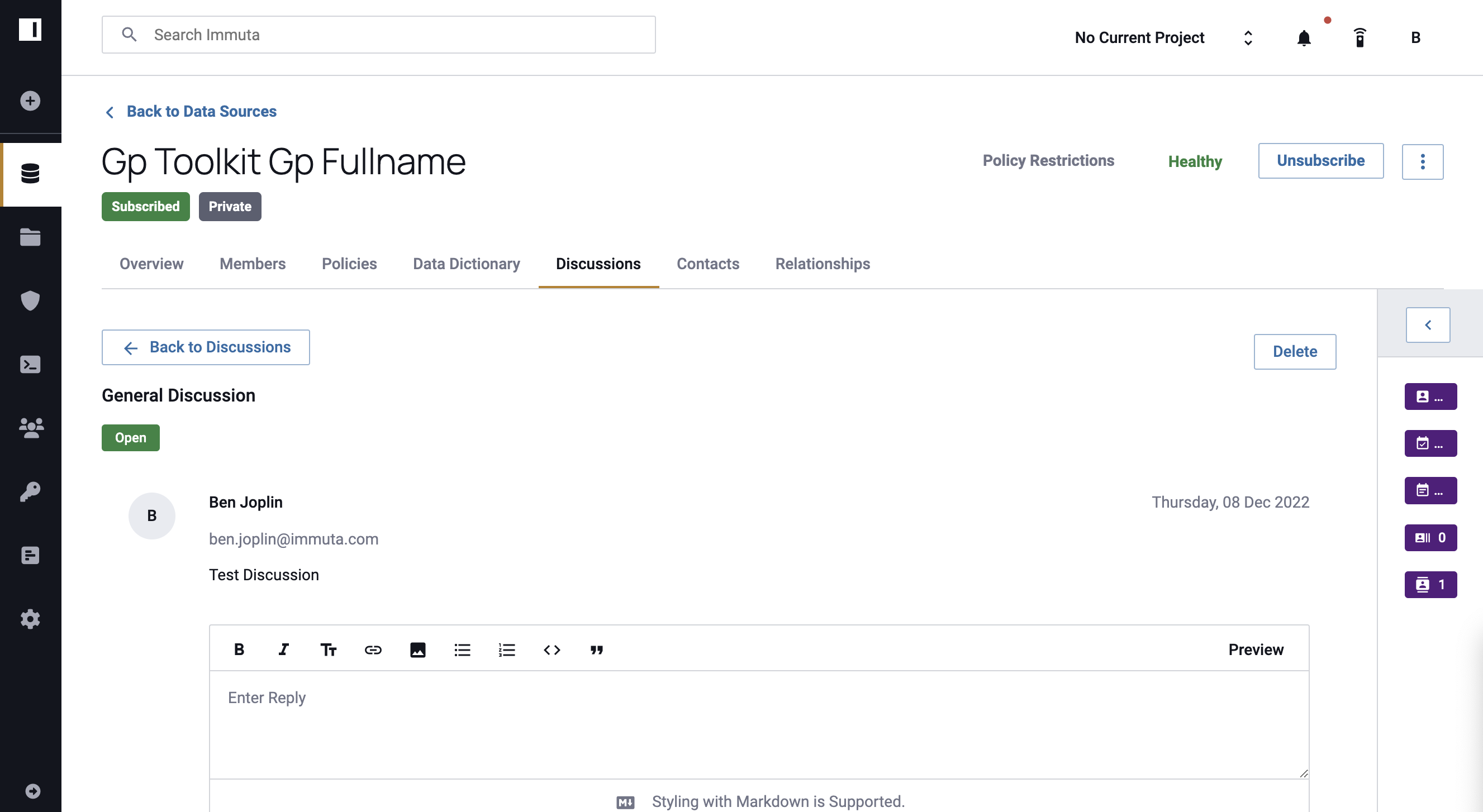Go Back to Data Sources

(x=191, y=111)
